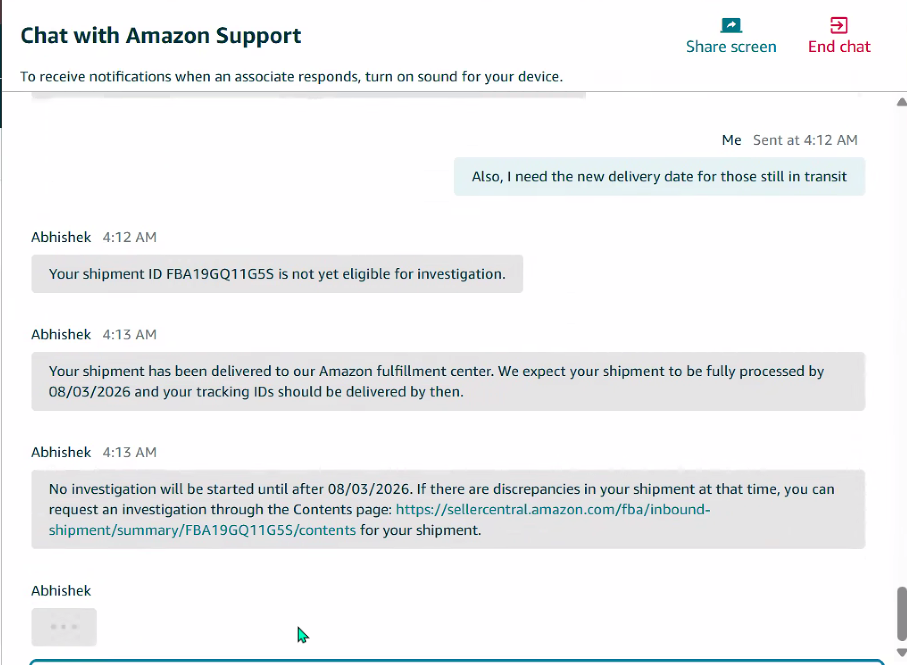This screenshot has height=665, width=907.
Task: Click the Share screen text label
Action: coord(731,47)
